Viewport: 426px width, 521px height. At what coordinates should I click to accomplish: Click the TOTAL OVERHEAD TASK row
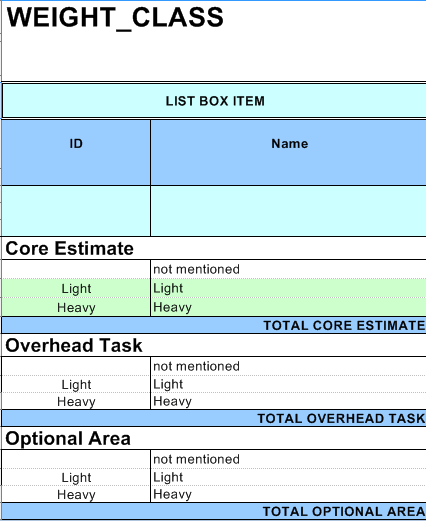(214, 418)
